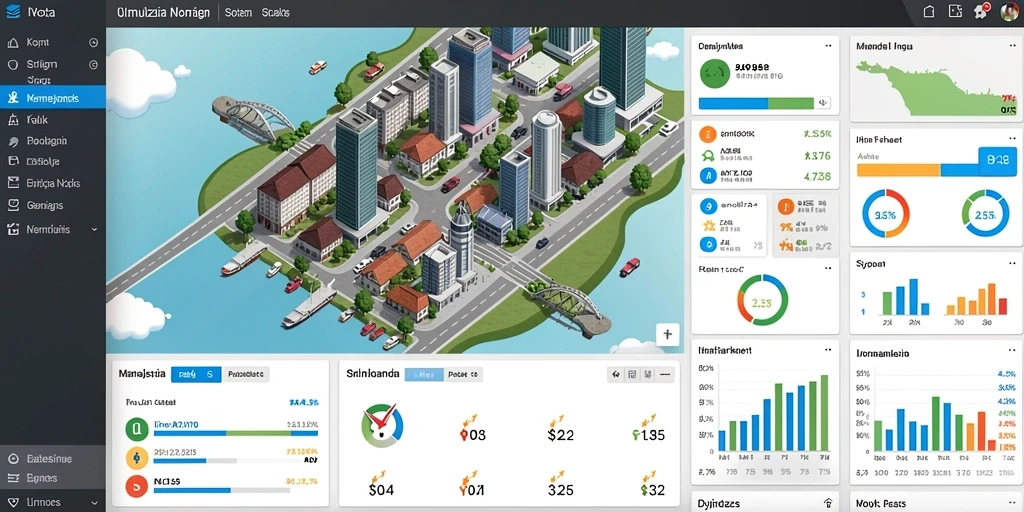Open the Sdligm sidebar item

52,65
